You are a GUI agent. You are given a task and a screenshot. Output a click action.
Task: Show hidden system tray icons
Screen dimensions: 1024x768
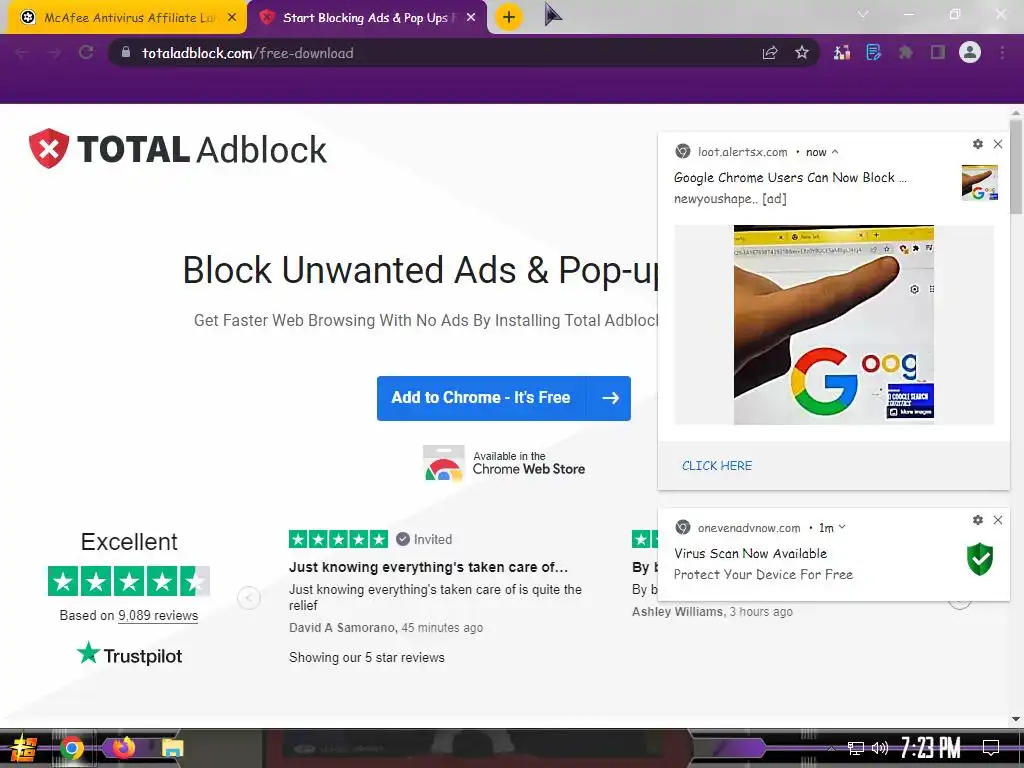[x=831, y=748]
